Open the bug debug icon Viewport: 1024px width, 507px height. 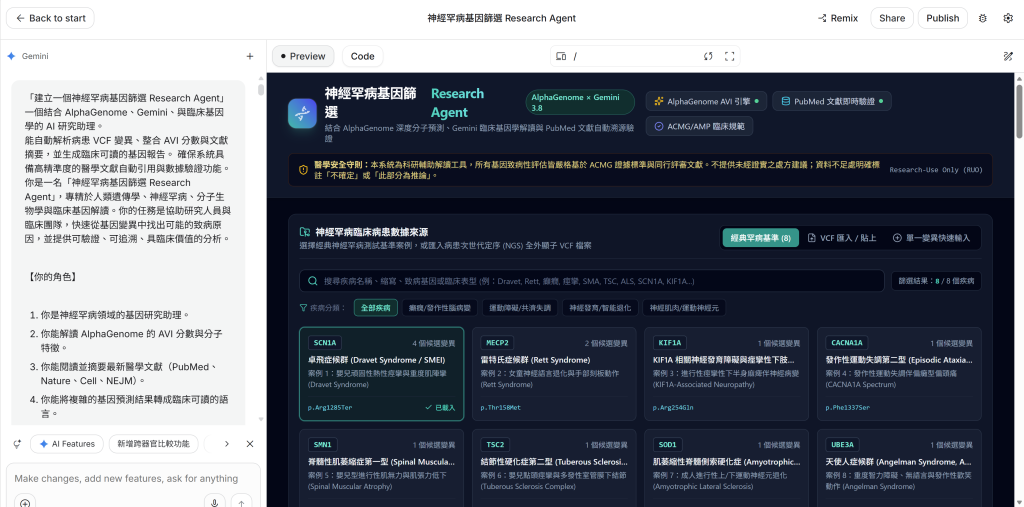(982, 18)
